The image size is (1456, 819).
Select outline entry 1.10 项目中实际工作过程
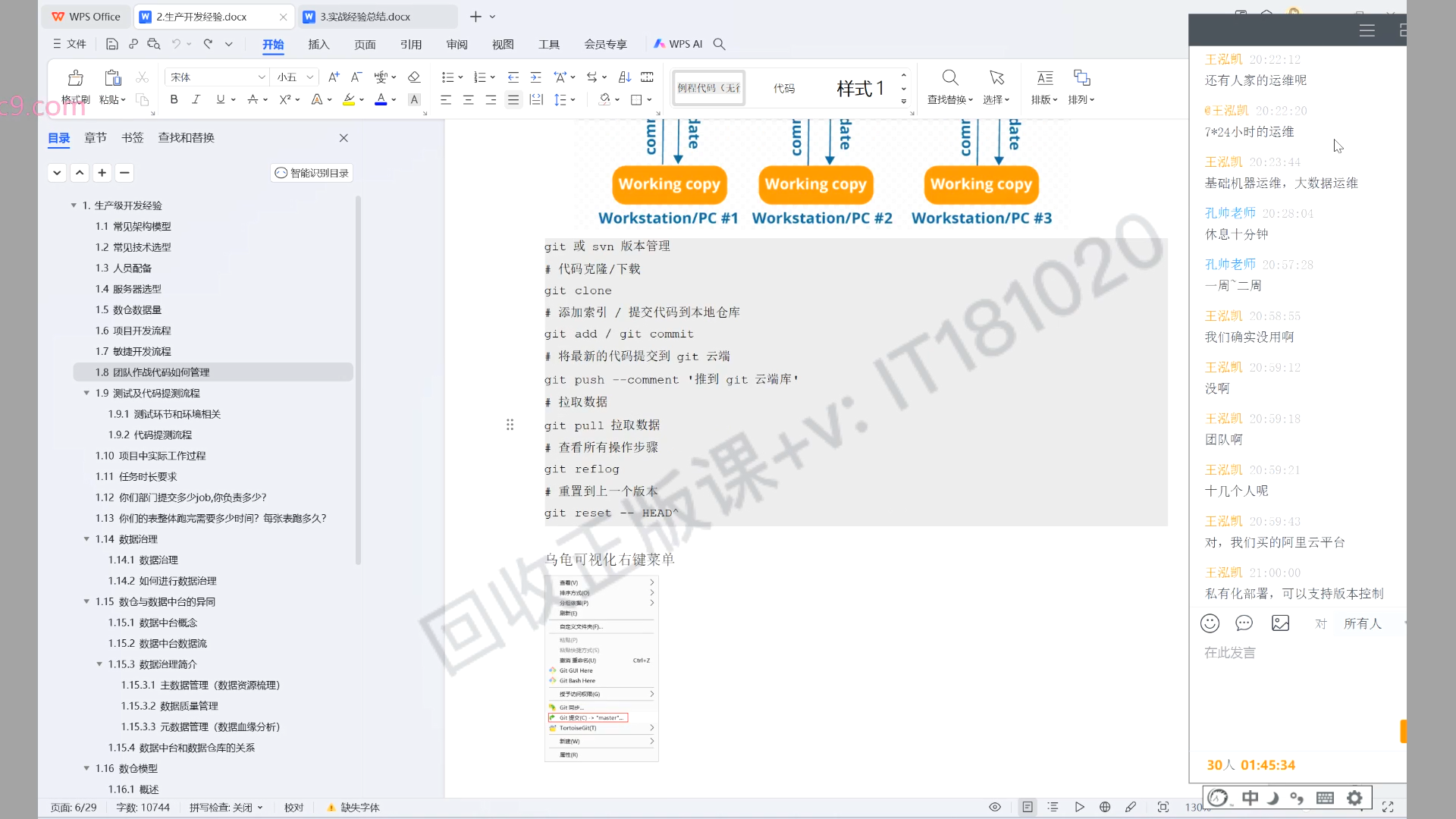click(x=150, y=456)
